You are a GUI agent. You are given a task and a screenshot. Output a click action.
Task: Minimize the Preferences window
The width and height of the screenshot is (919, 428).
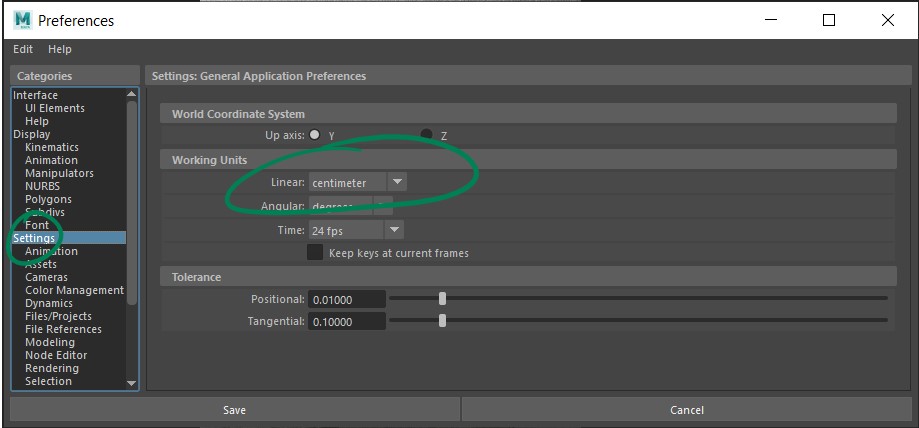point(771,20)
